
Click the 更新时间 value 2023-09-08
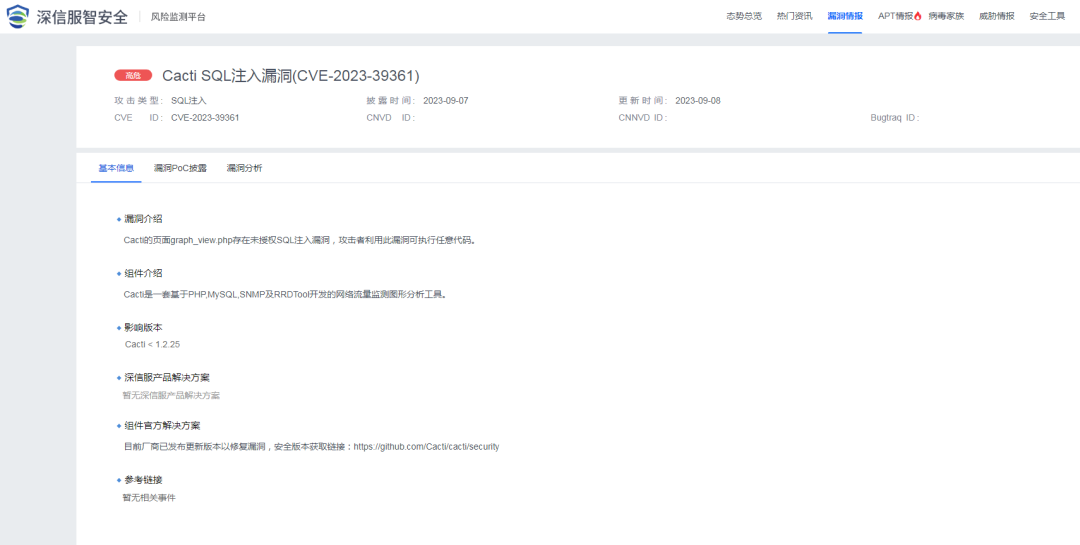pos(698,101)
